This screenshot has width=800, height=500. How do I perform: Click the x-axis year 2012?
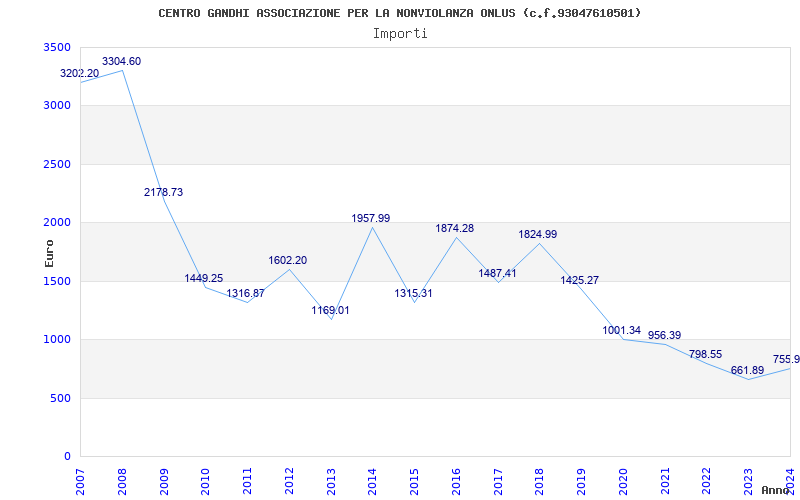coord(289,481)
